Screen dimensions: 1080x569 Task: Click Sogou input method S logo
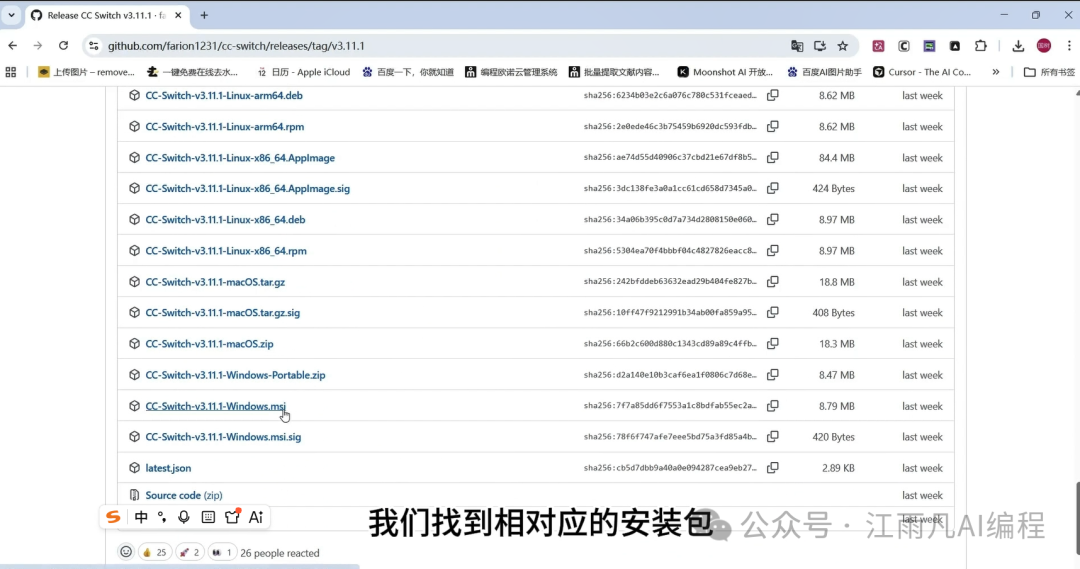(114, 517)
